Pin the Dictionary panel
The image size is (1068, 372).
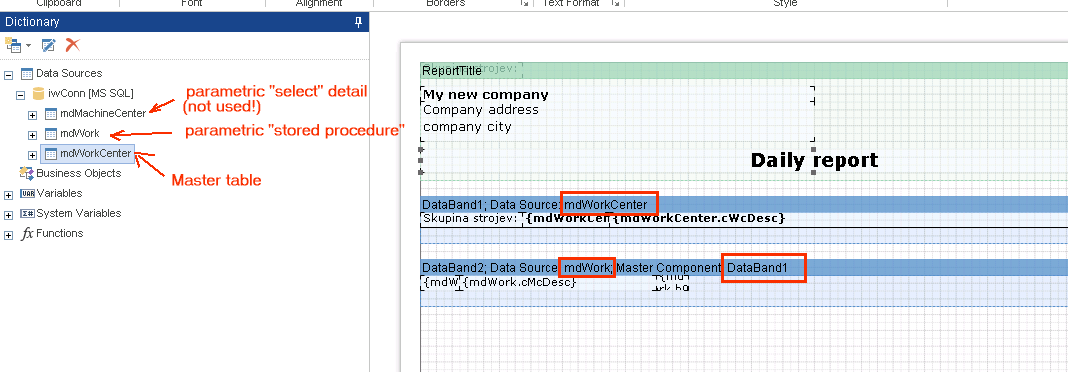click(358, 22)
